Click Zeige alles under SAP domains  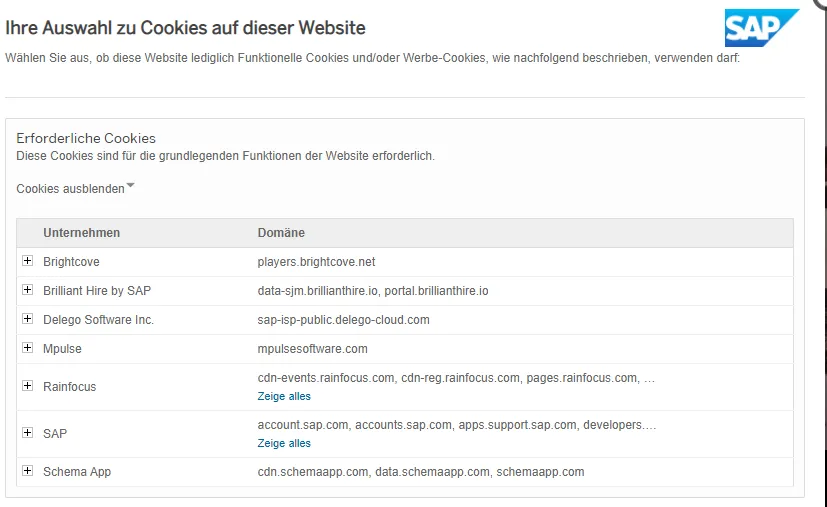click(x=284, y=443)
